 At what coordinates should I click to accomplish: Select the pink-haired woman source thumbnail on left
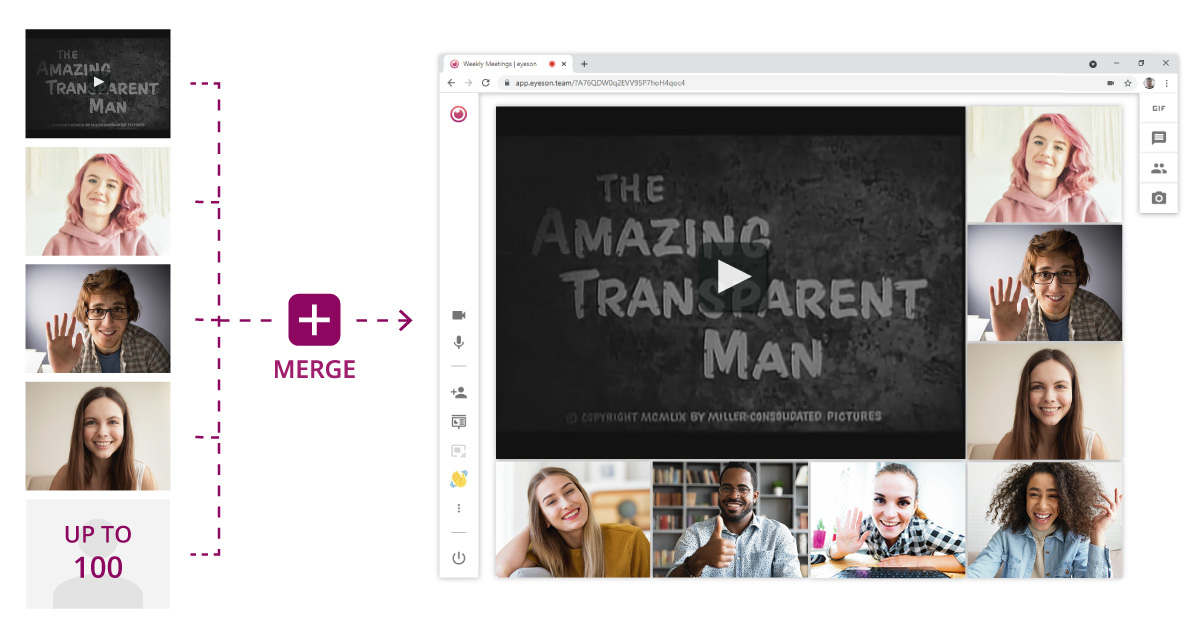click(x=98, y=201)
